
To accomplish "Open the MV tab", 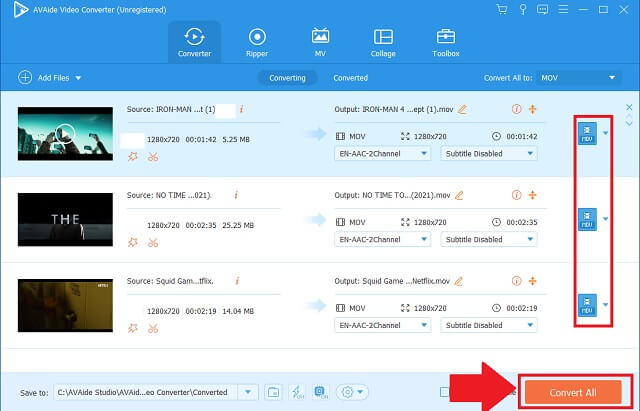I will pyautogui.click(x=320, y=42).
